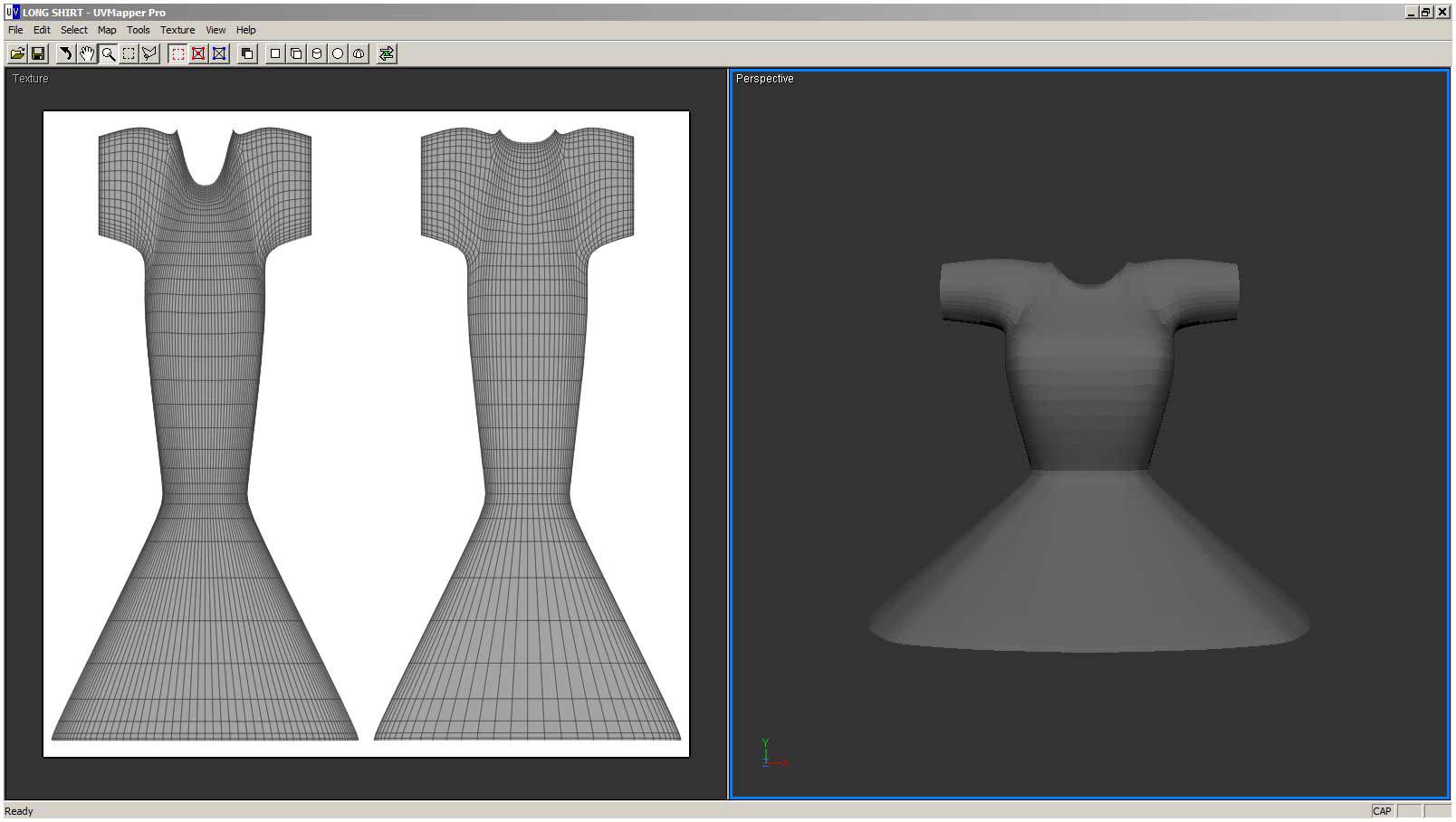Image resolution: width=1456 pixels, height=822 pixels.
Task: Apply cylindrical mapping from the toolbar
Action: click(317, 54)
